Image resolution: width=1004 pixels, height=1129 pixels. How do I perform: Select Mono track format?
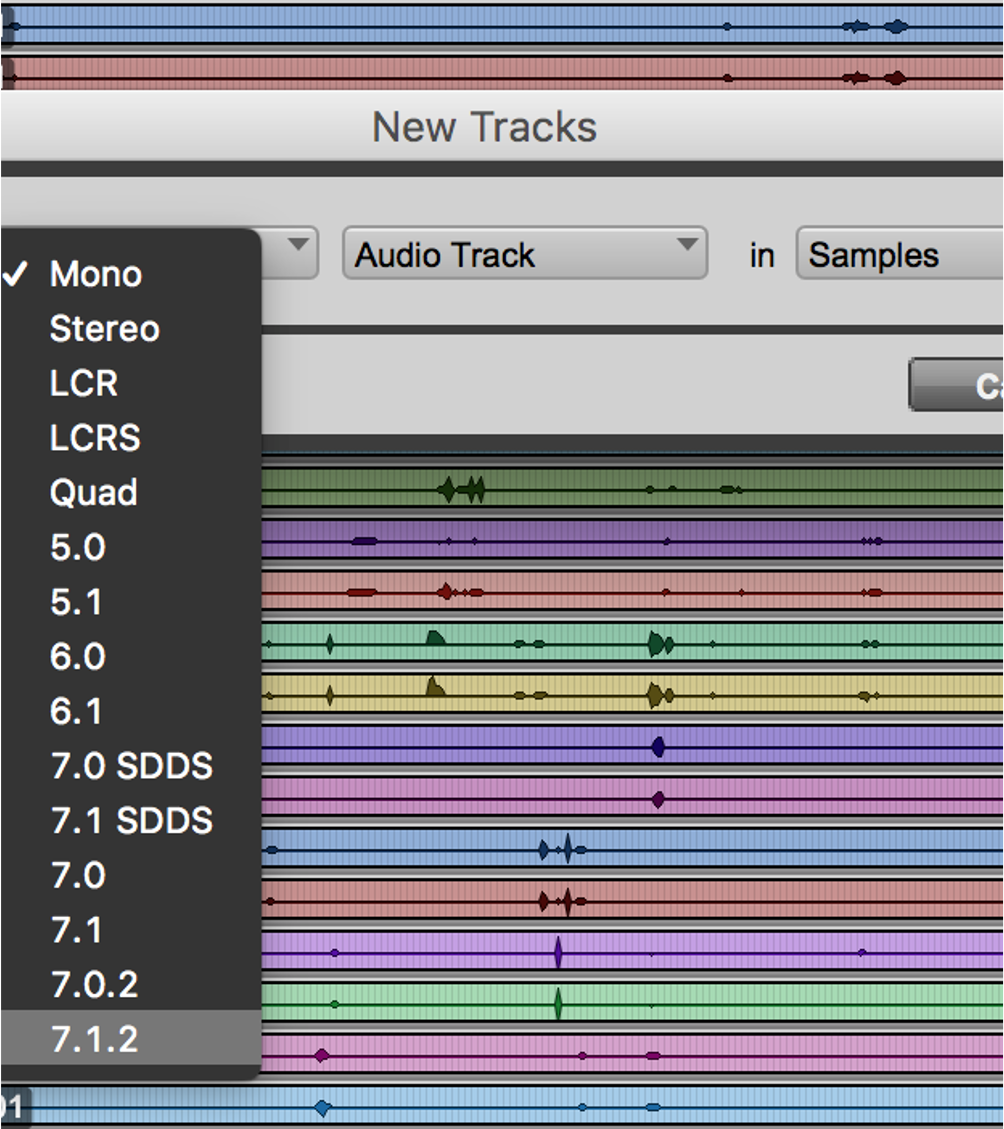click(95, 275)
